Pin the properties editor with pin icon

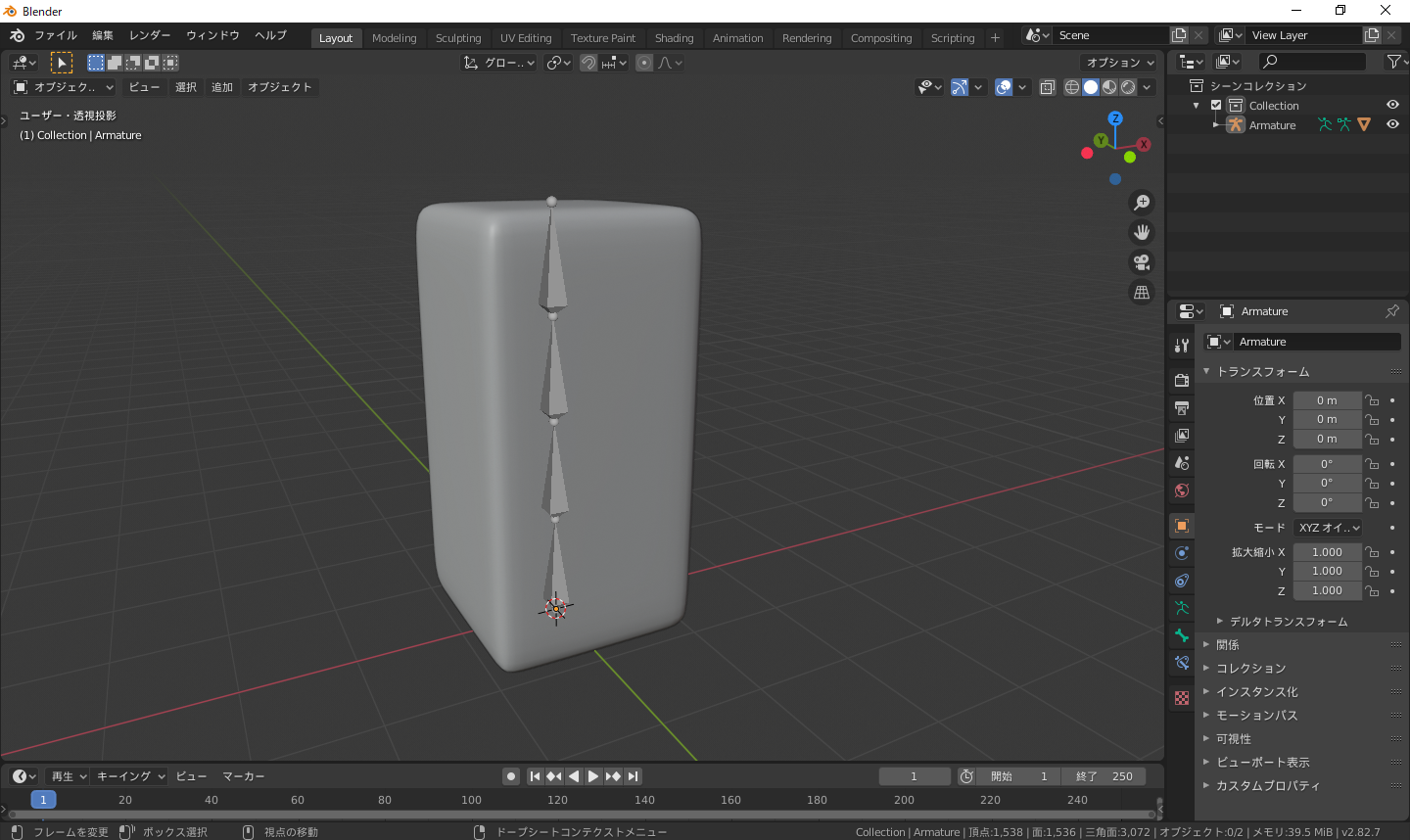pyautogui.click(x=1392, y=311)
